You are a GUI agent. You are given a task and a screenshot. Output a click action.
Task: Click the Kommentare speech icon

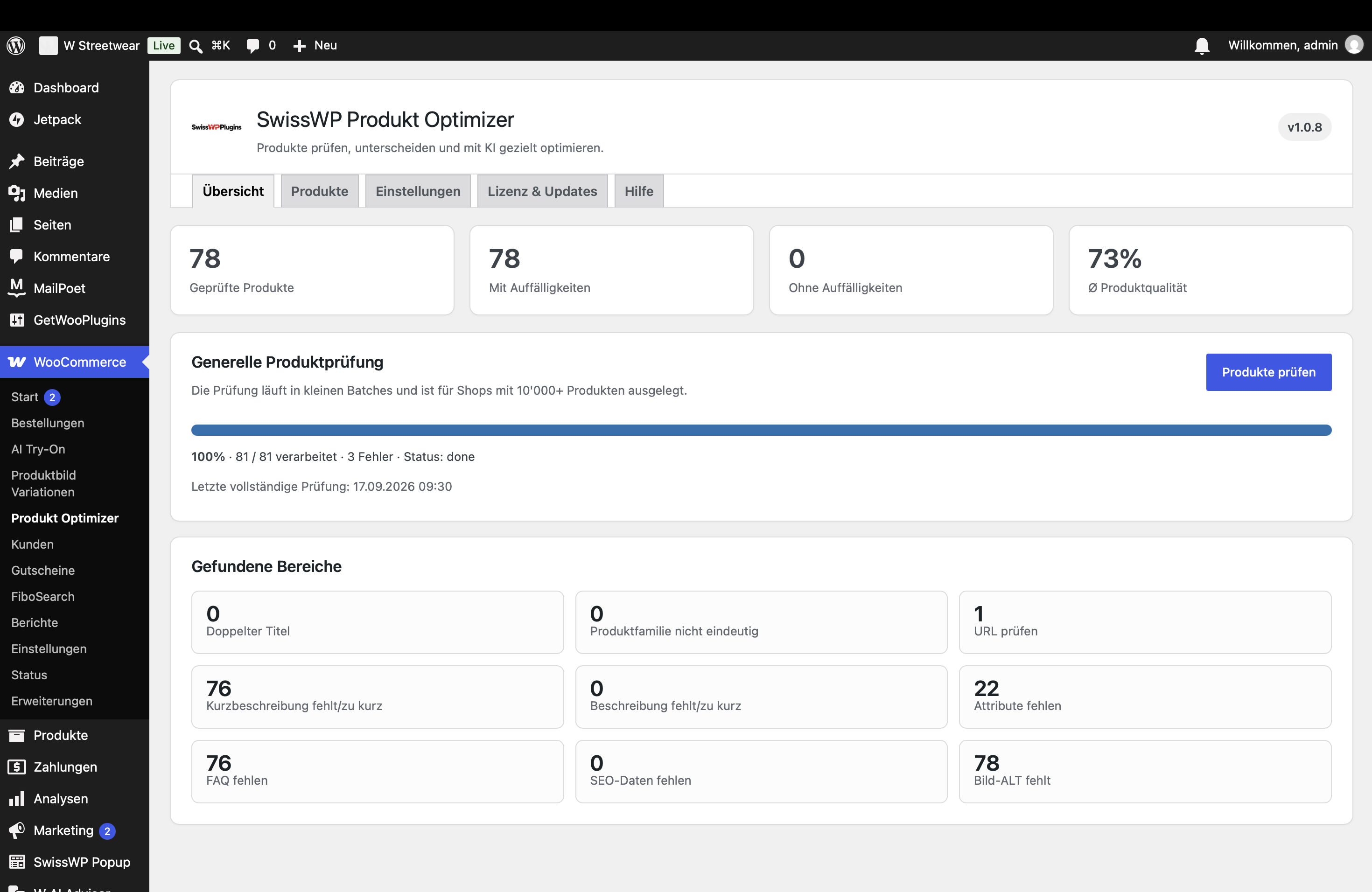point(17,257)
